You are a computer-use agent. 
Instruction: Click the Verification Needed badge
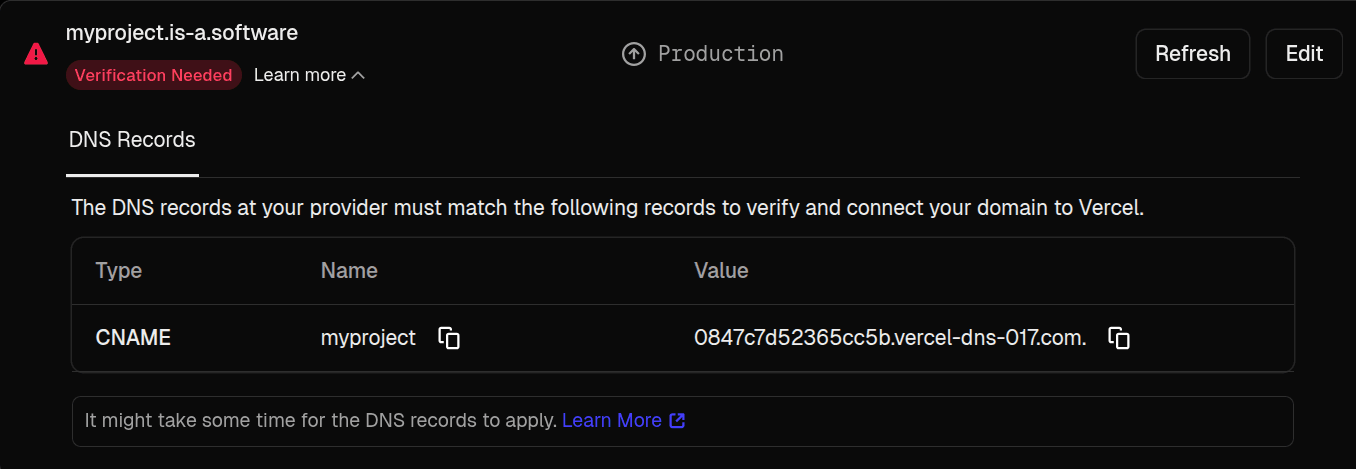153,75
